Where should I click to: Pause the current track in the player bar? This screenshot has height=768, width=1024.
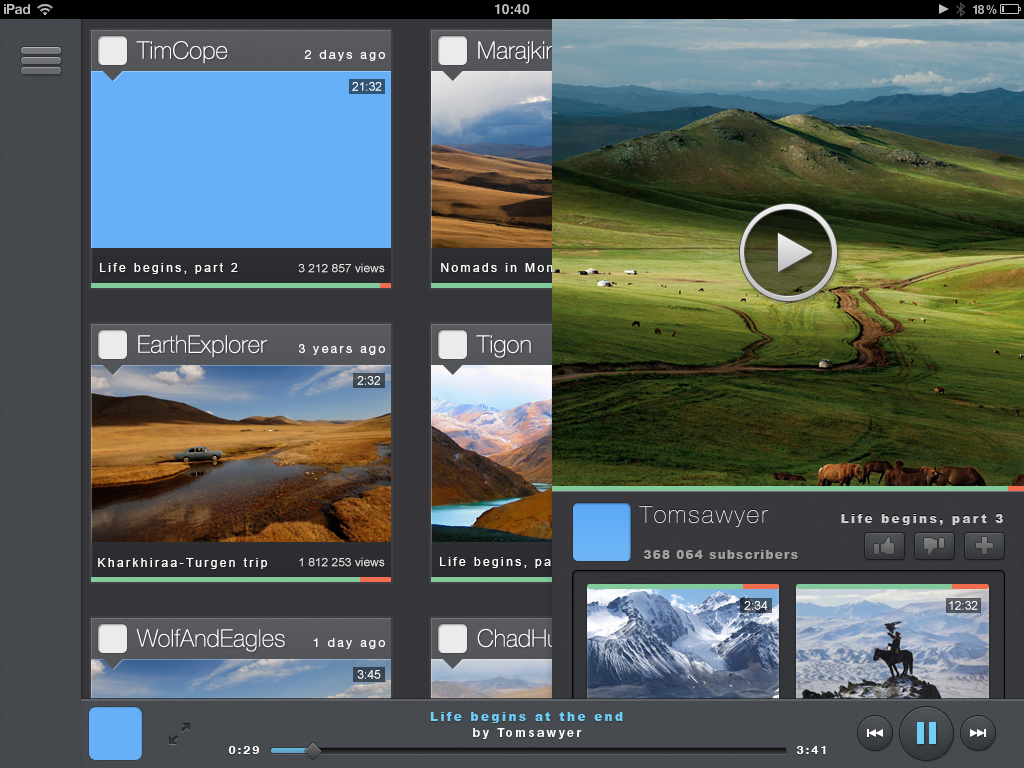pyautogui.click(x=926, y=733)
